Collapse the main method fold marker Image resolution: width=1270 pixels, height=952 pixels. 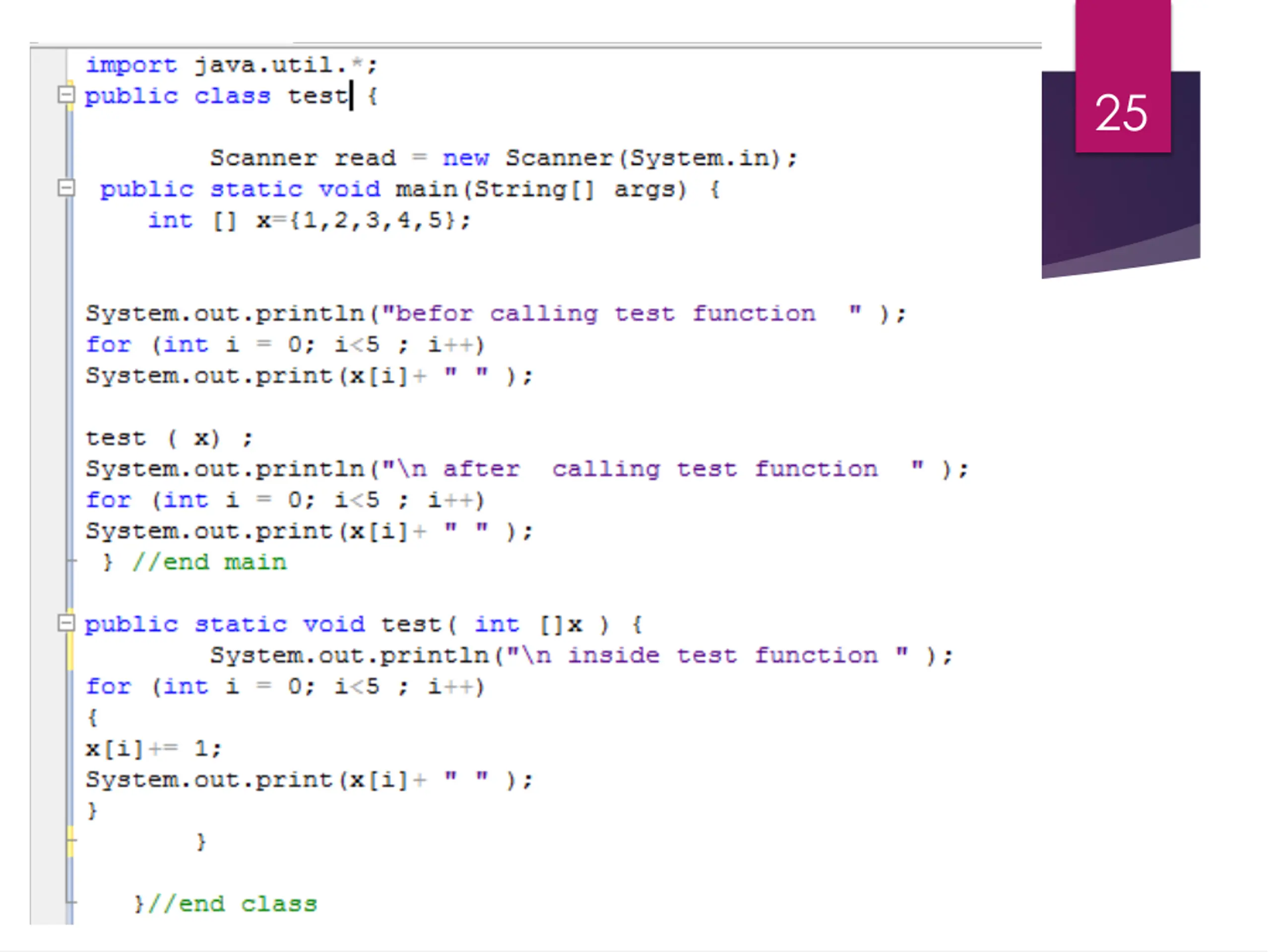coord(66,187)
